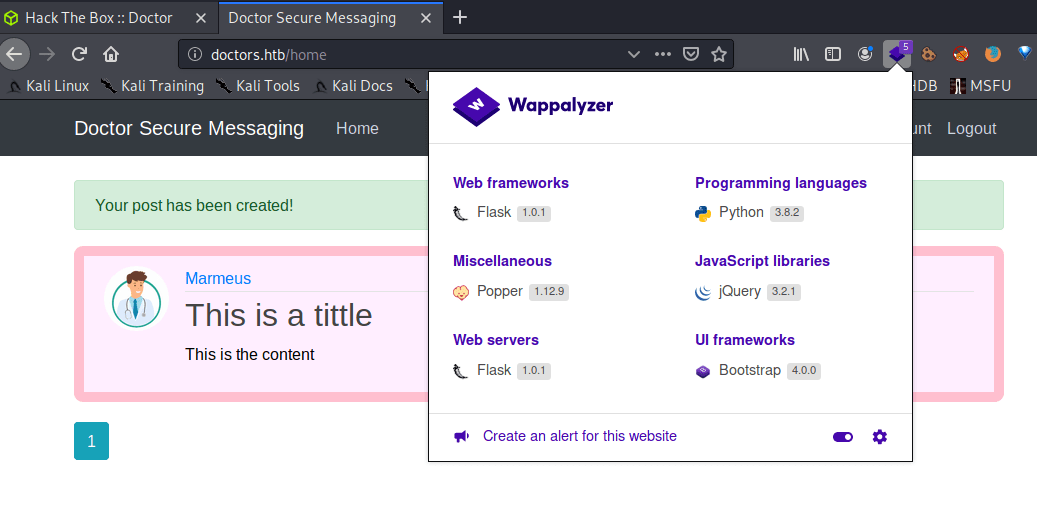Image resolution: width=1037 pixels, height=510 pixels.
Task: Open the site information icon in address bar
Action: click(x=194, y=54)
